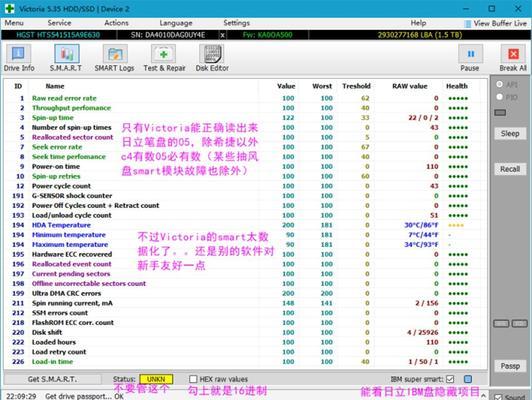
Task: Click the RAW value column header
Action: point(410,86)
